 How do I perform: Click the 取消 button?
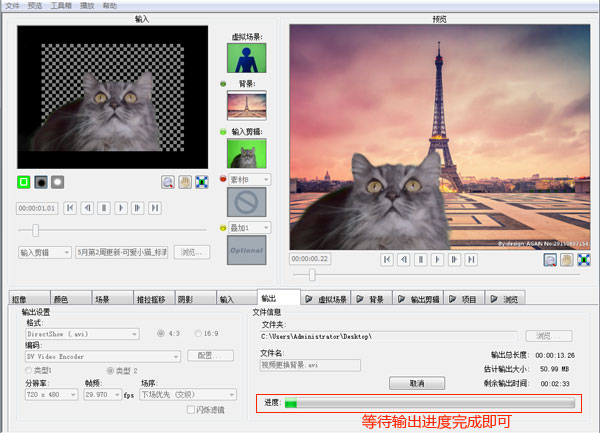417,383
